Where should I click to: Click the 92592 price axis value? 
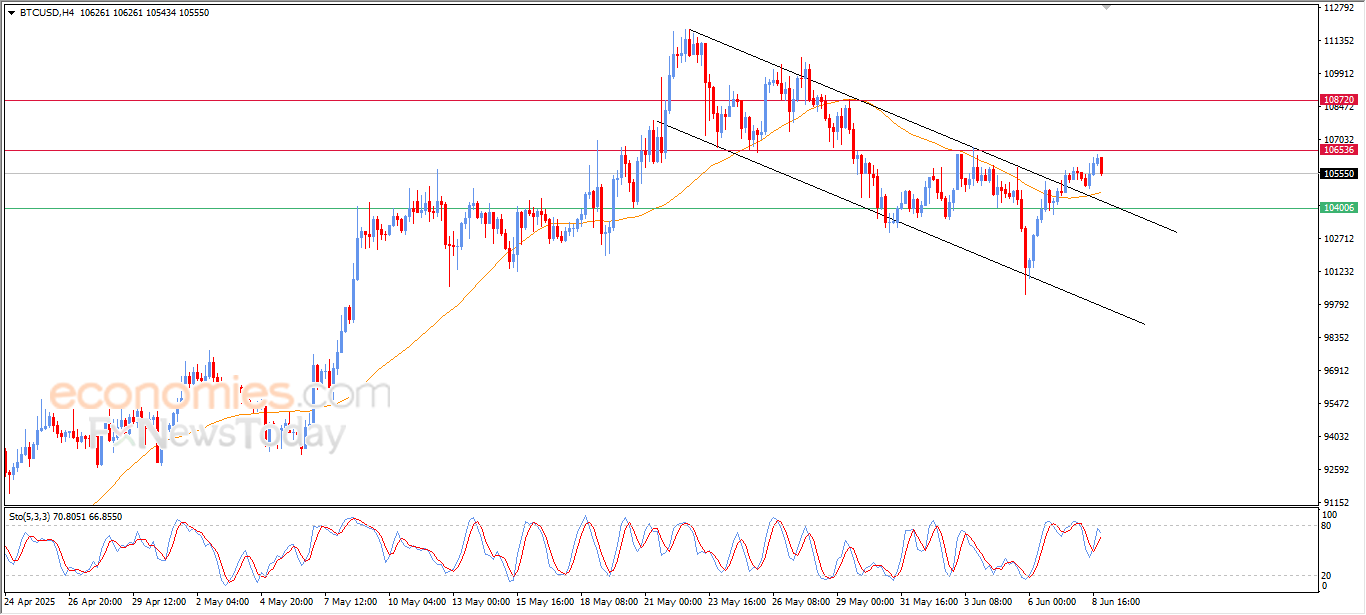pos(1336,470)
